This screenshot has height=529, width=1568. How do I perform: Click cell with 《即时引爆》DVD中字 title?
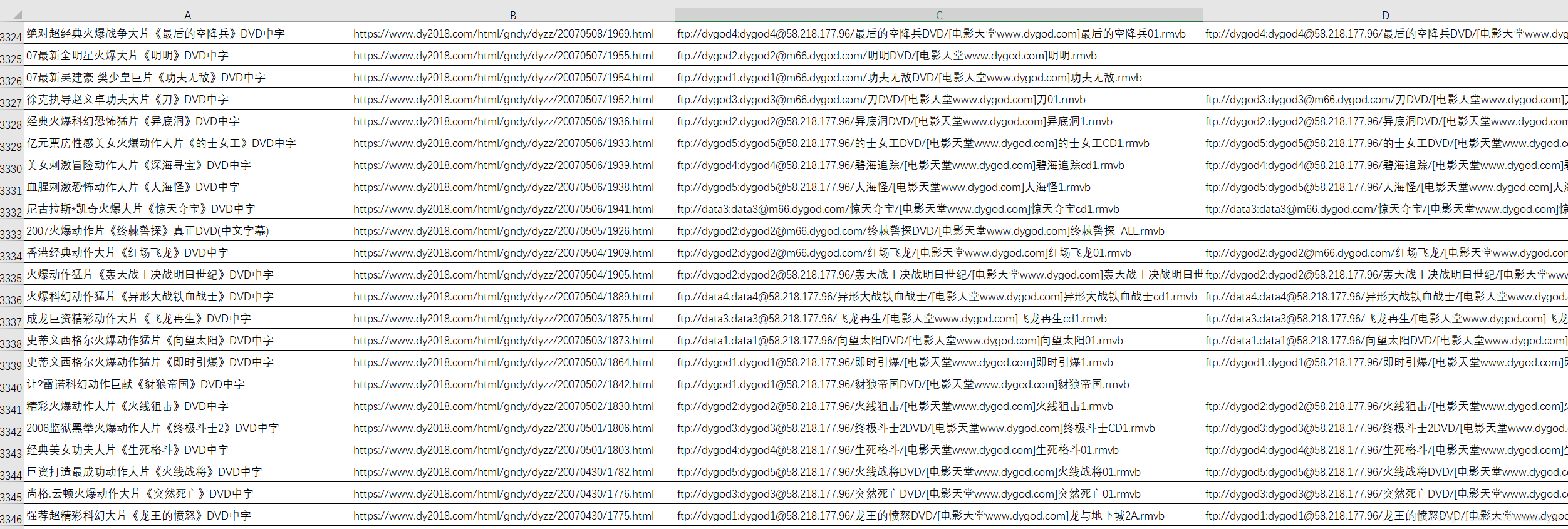click(x=187, y=362)
